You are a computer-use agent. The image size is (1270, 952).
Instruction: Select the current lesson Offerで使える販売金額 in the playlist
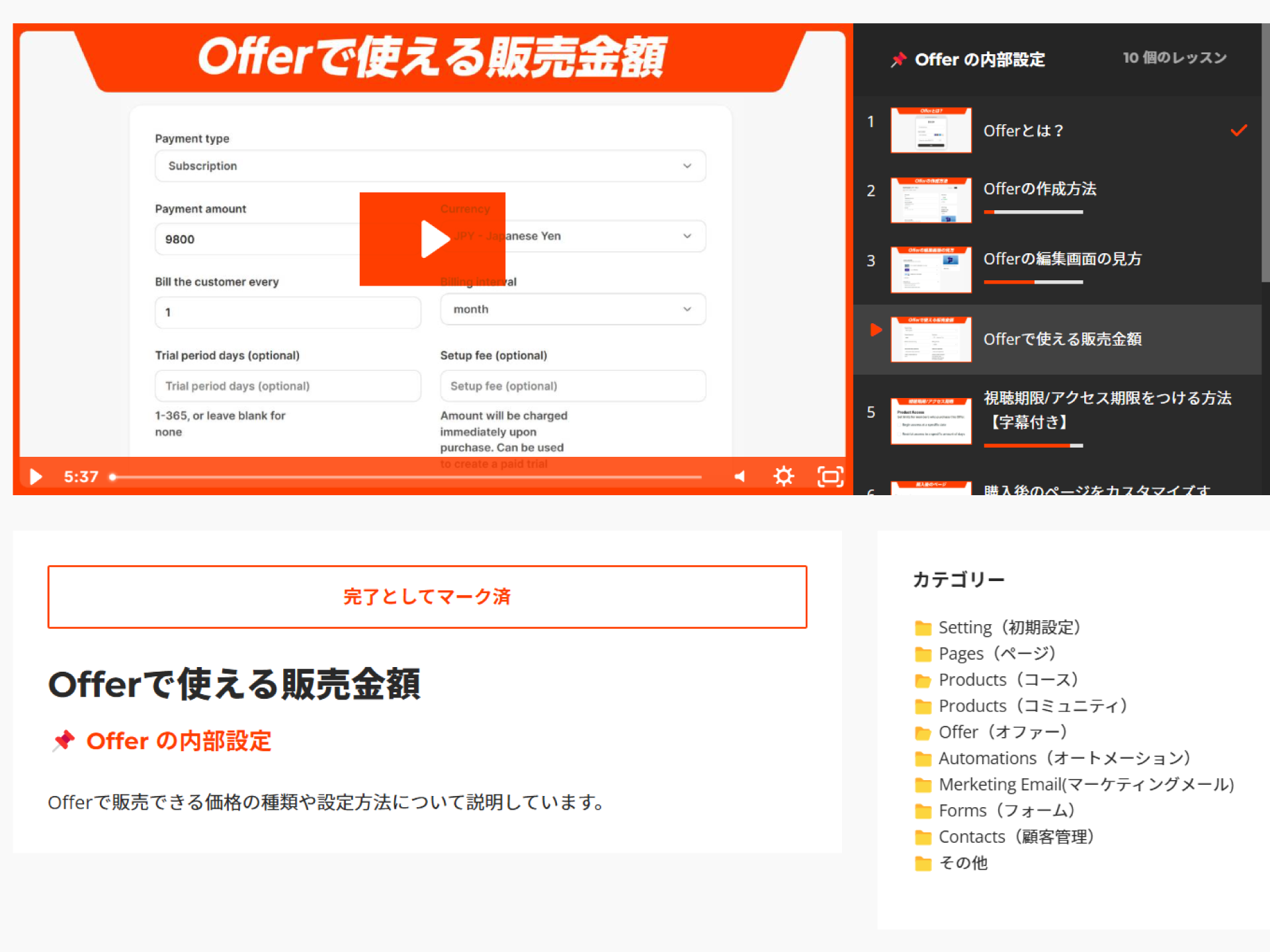1062,339
